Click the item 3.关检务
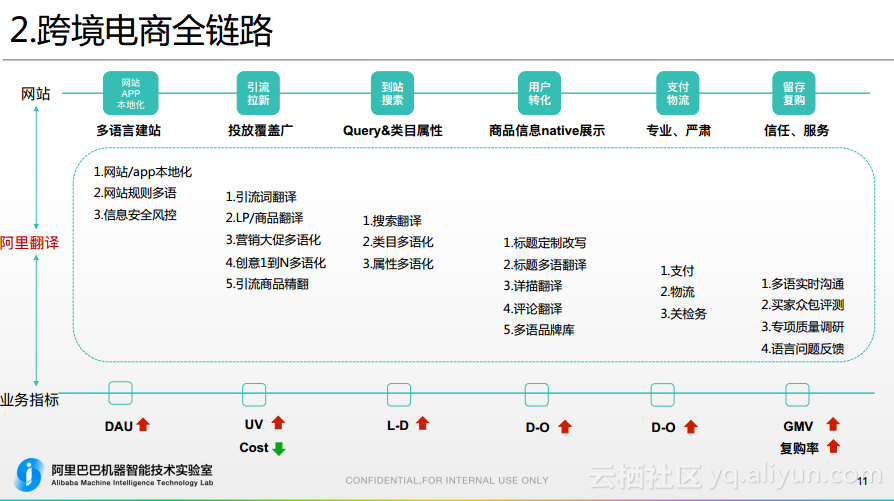 click(684, 313)
